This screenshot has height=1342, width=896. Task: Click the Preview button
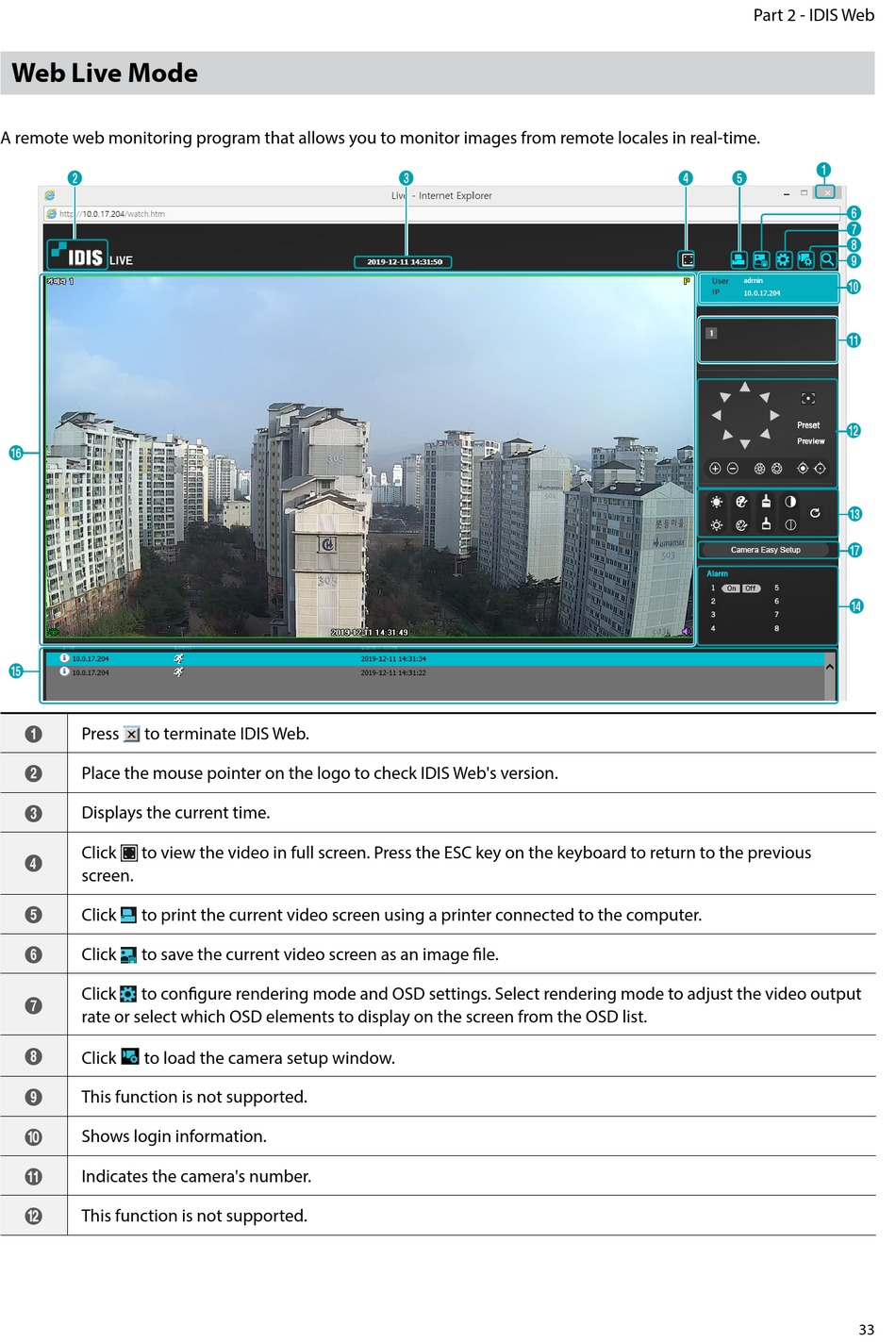[811, 441]
